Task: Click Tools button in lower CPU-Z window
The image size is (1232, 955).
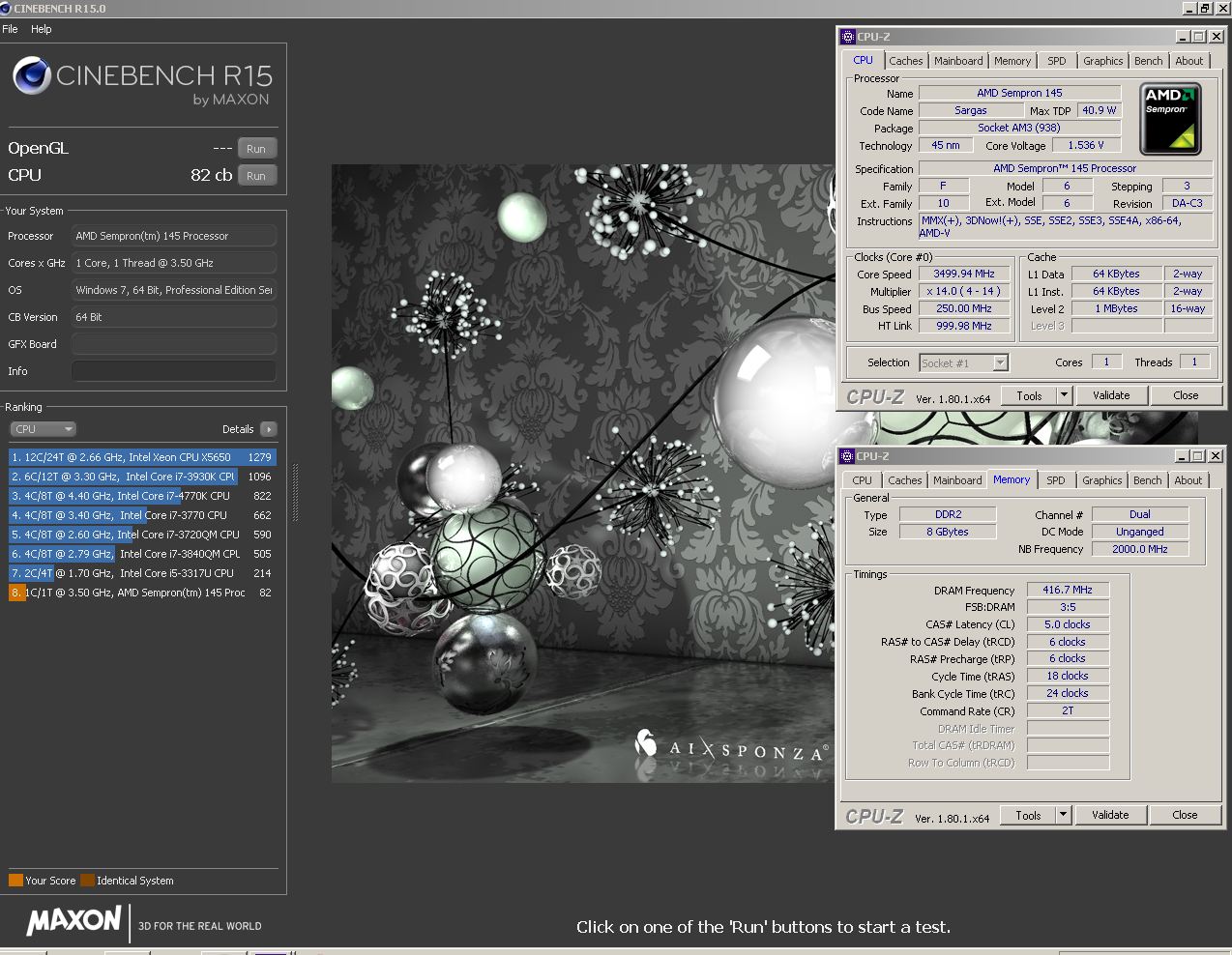Action: 1029,815
